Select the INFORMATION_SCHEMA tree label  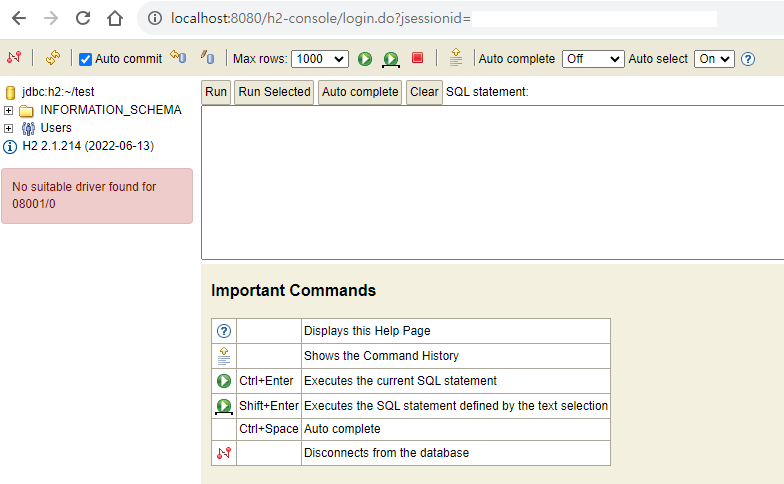pyautogui.click(x=110, y=110)
